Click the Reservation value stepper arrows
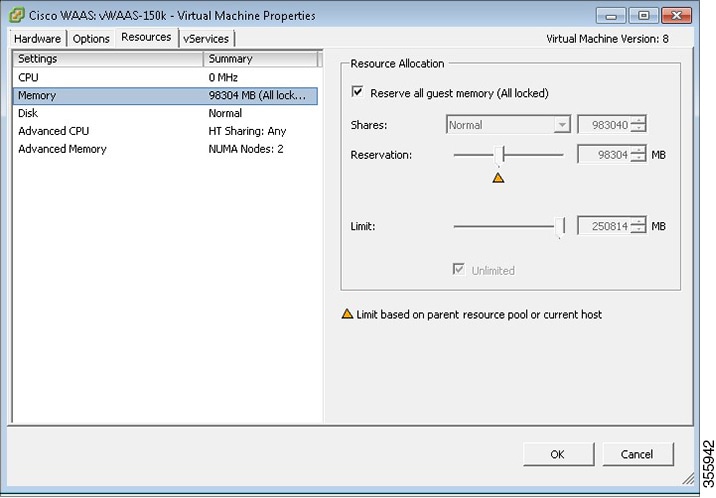 tap(638, 155)
